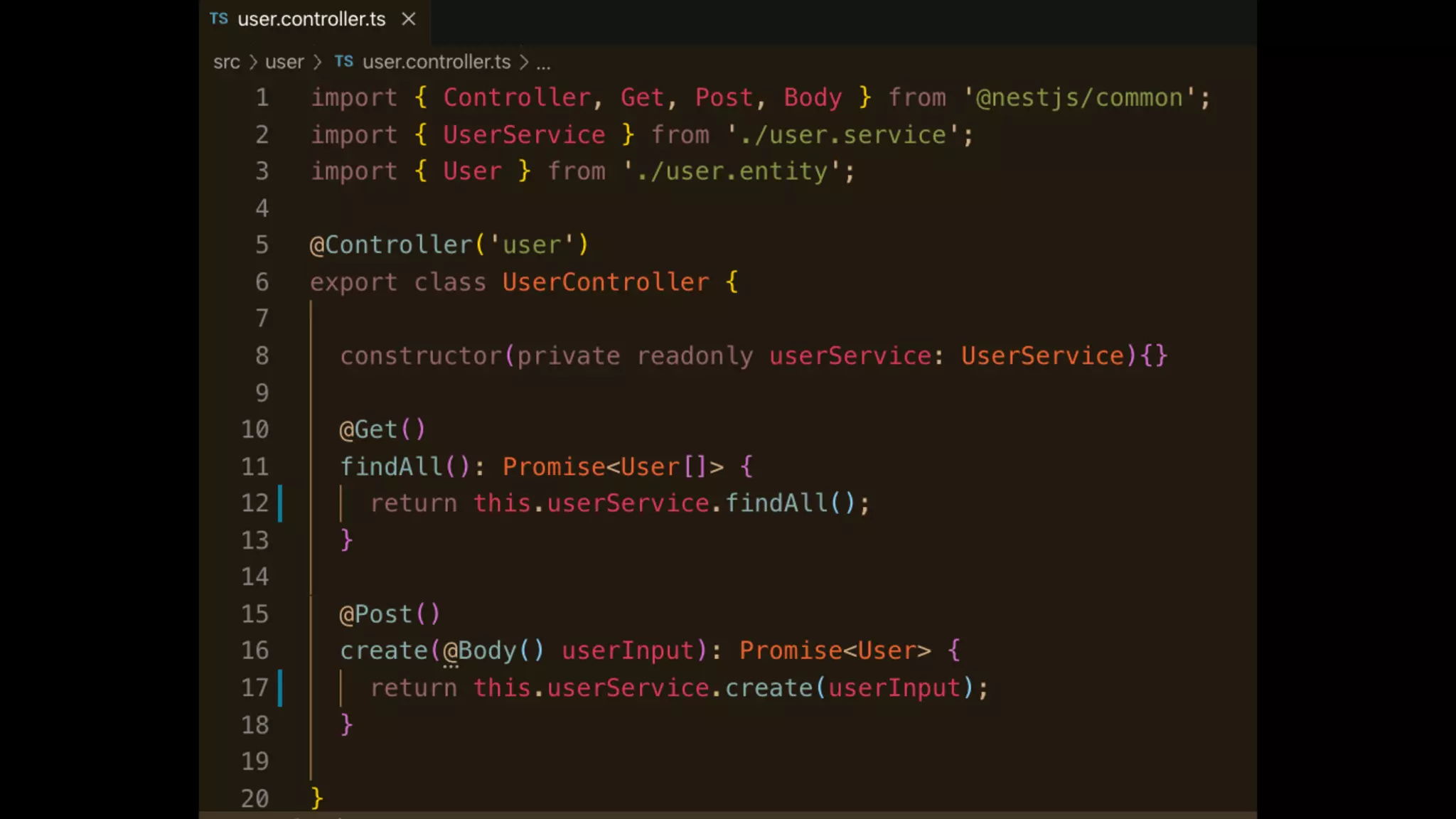Expand the breadcrumb ellipsis symbol item
1456x819 pixels.
point(543,64)
